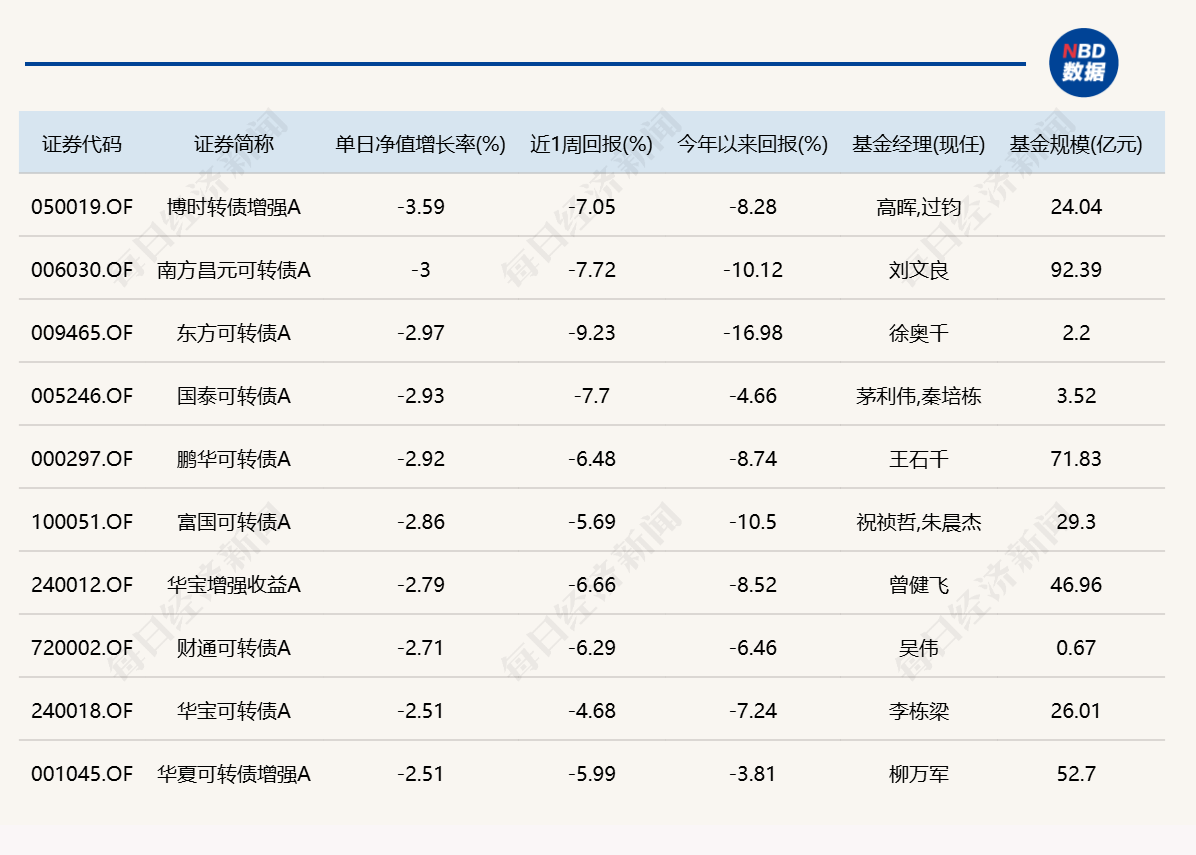Select code 240012.OF

(82, 585)
